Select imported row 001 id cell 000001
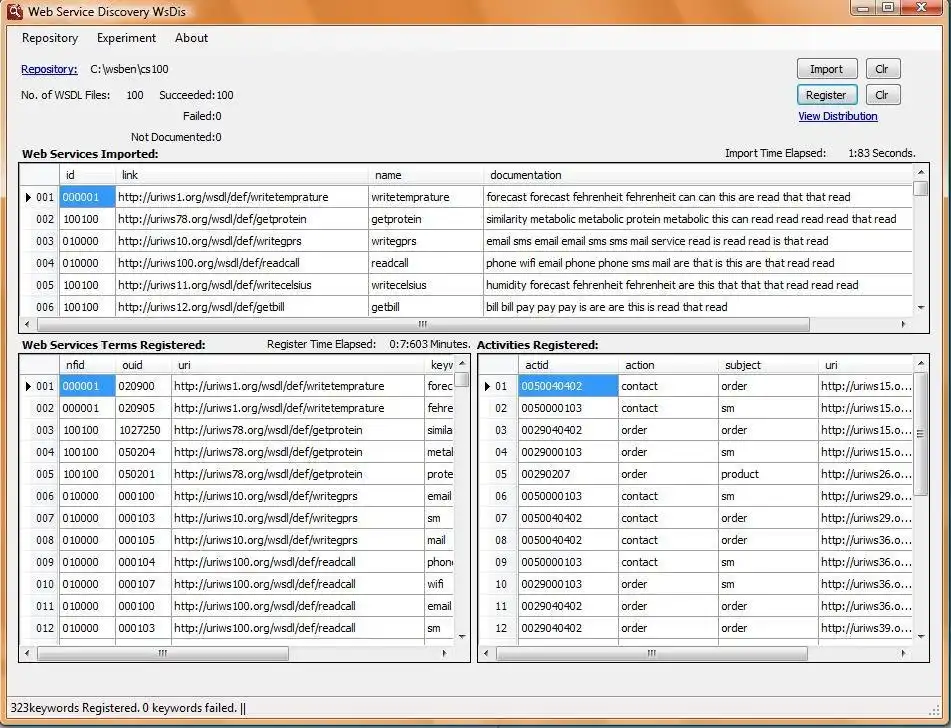Viewport: 951px width, 728px height. pyautogui.click(x=87, y=197)
